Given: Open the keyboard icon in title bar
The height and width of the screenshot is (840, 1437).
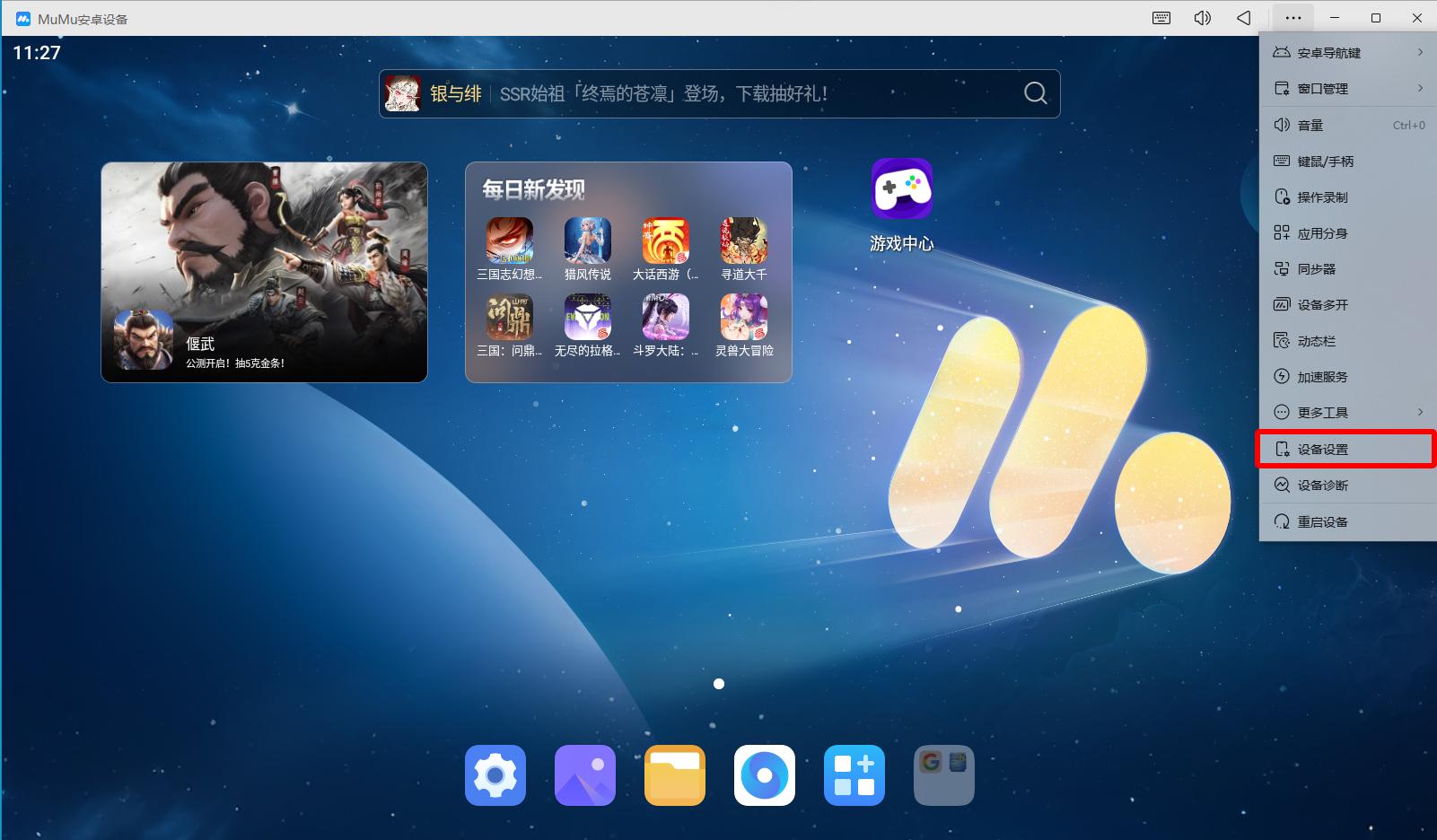Looking at the screenshot, I should [x=1161, y=18].
